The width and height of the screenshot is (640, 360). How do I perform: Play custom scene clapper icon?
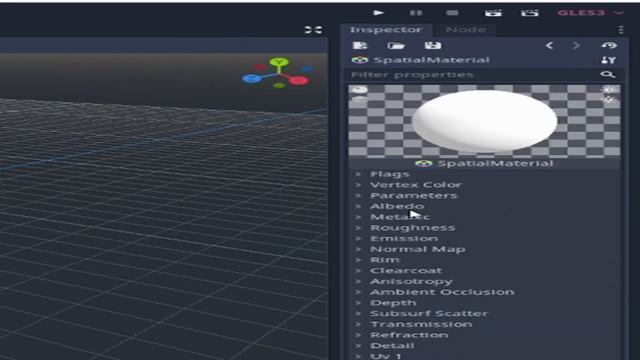(x=530, y=13)
